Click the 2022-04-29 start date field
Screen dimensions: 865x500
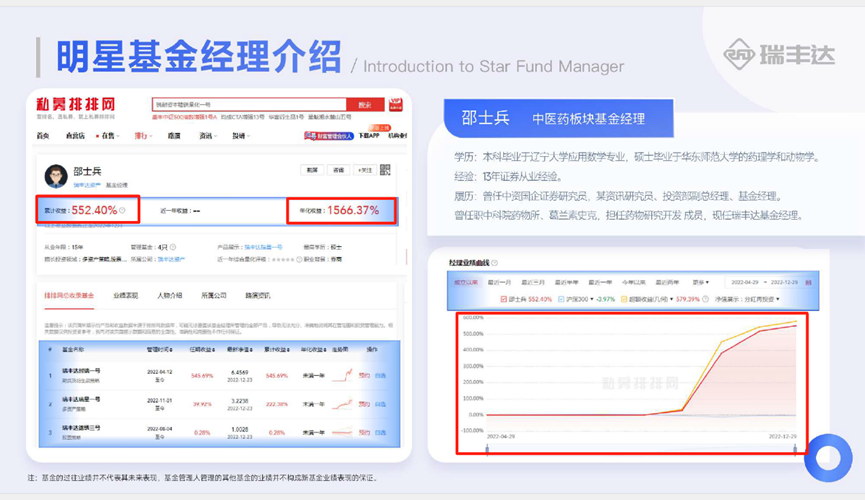pyautogui.click(x=745, y=283)
